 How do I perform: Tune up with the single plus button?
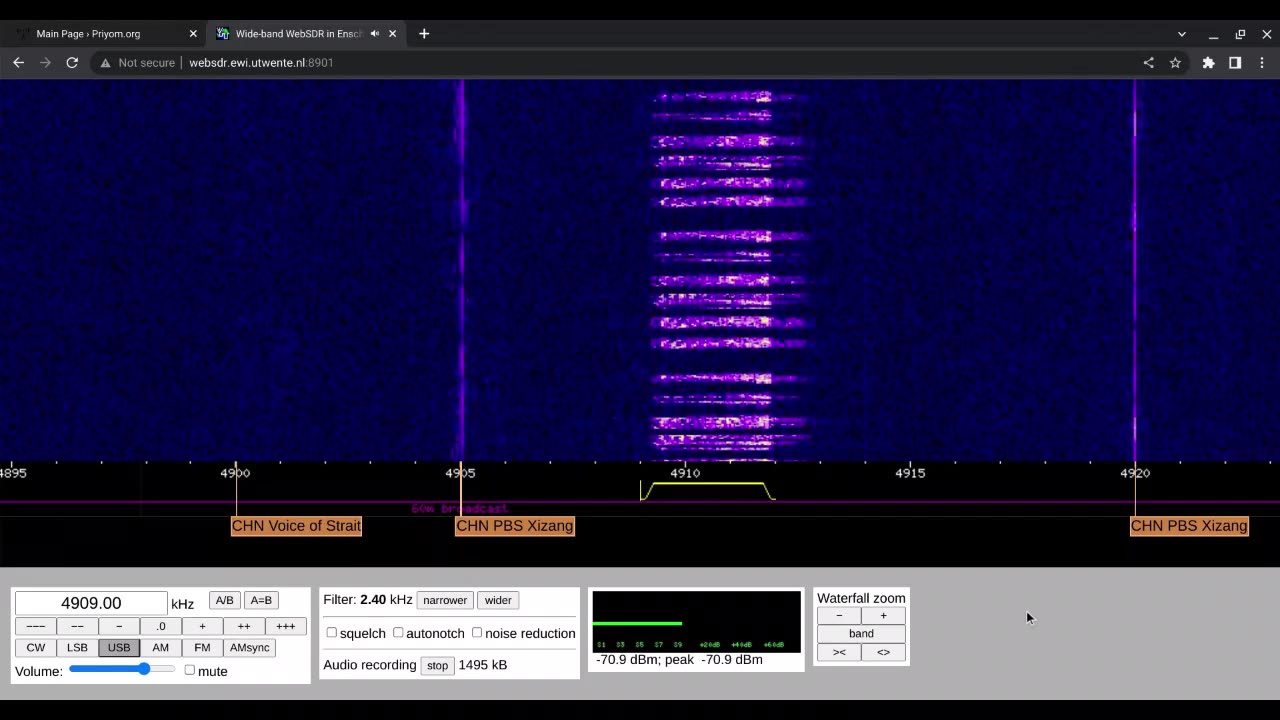202,626
